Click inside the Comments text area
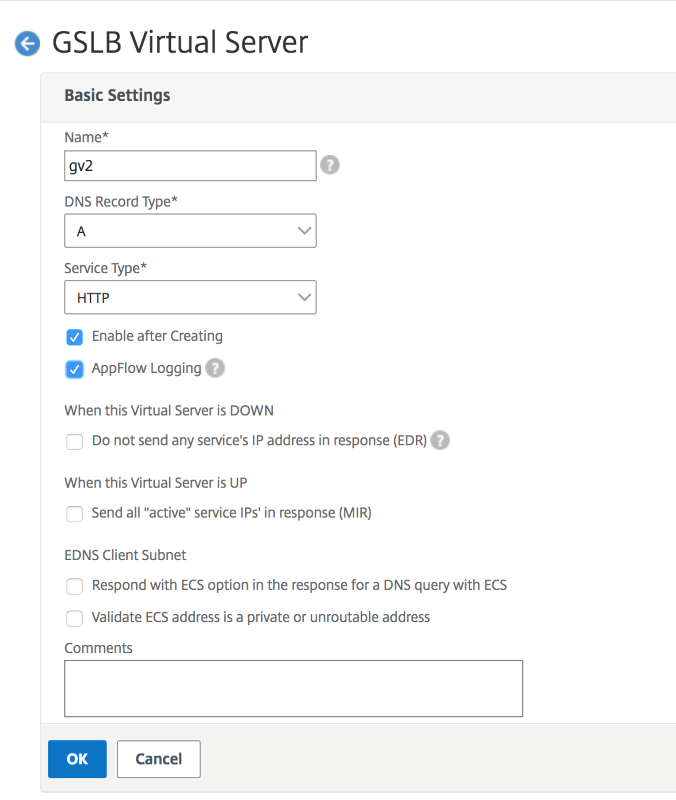676x800 pixels. click(x=293, y=688)
